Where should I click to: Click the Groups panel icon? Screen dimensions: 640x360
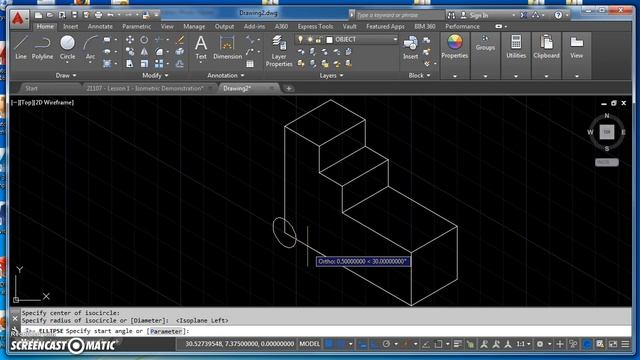[x=485, y=38]
